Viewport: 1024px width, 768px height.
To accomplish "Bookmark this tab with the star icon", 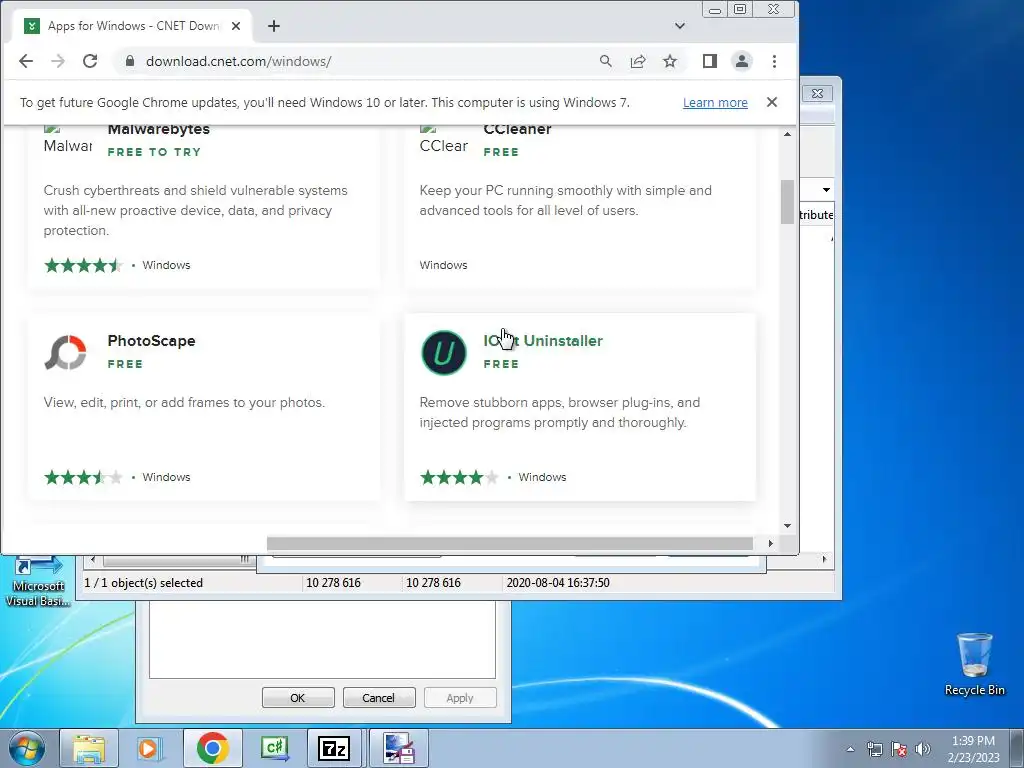I will coord(670,61).
